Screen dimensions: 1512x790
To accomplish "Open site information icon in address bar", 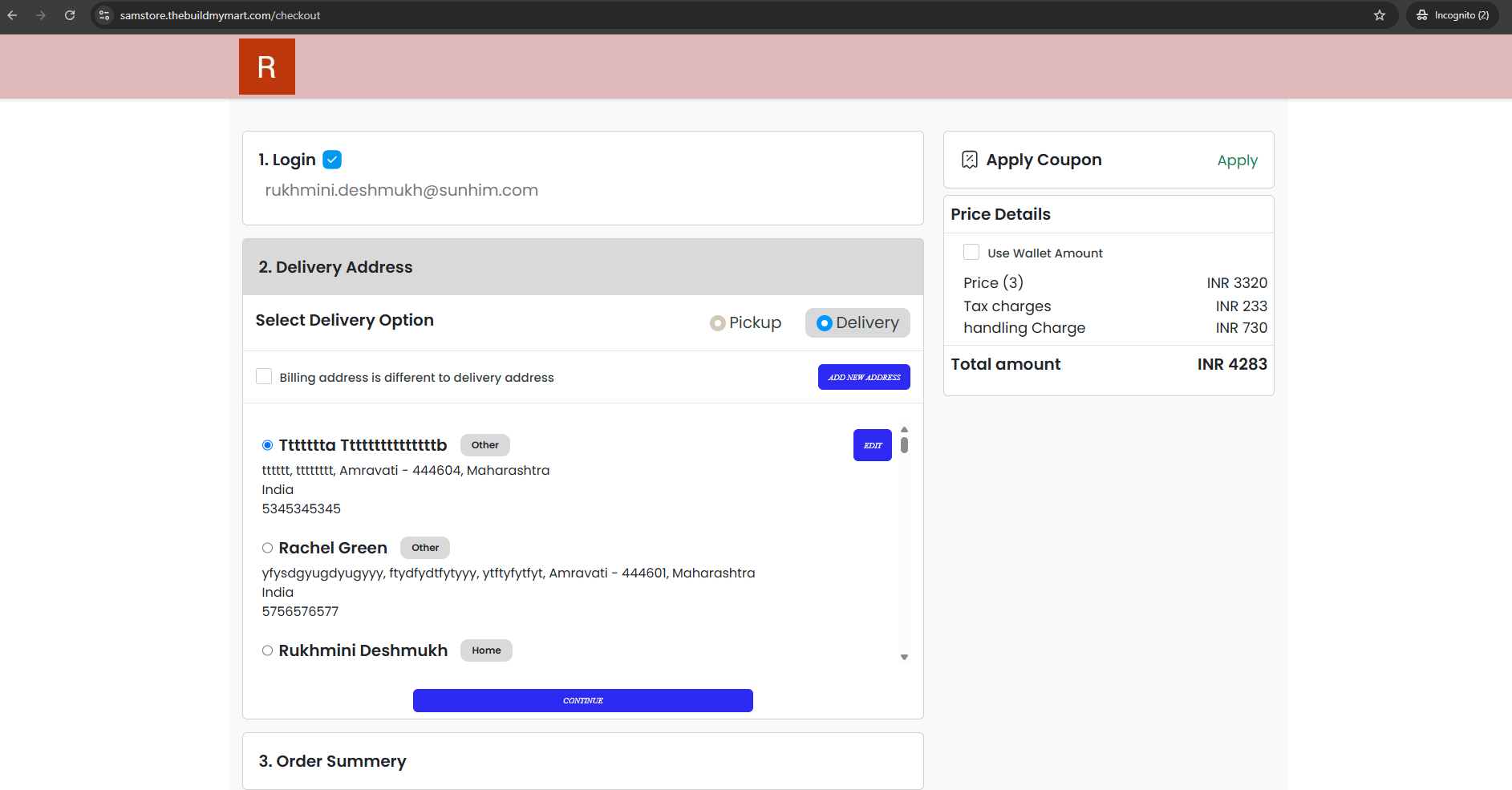I will coord(104,15).
